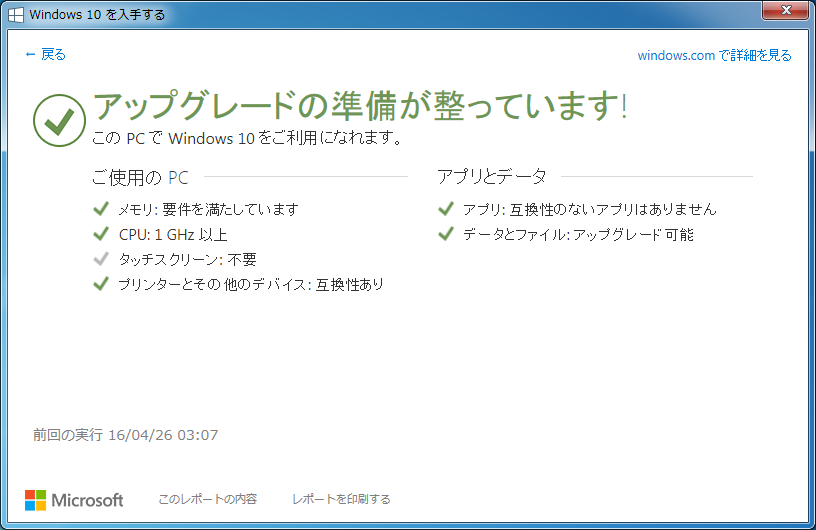Screen dimensions: 816x530
Task: Click the checkmark next to データとファイル
Action: pyautogui.click(x=446, y=234)
